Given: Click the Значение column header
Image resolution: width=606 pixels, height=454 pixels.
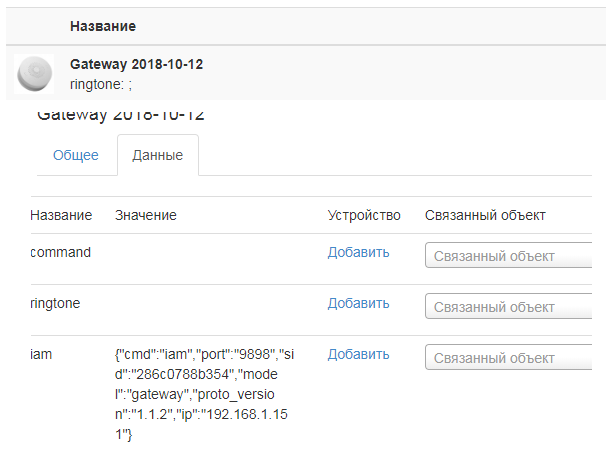Looking at the screenshot, I should pyautogui.click(x=146, y=215).
